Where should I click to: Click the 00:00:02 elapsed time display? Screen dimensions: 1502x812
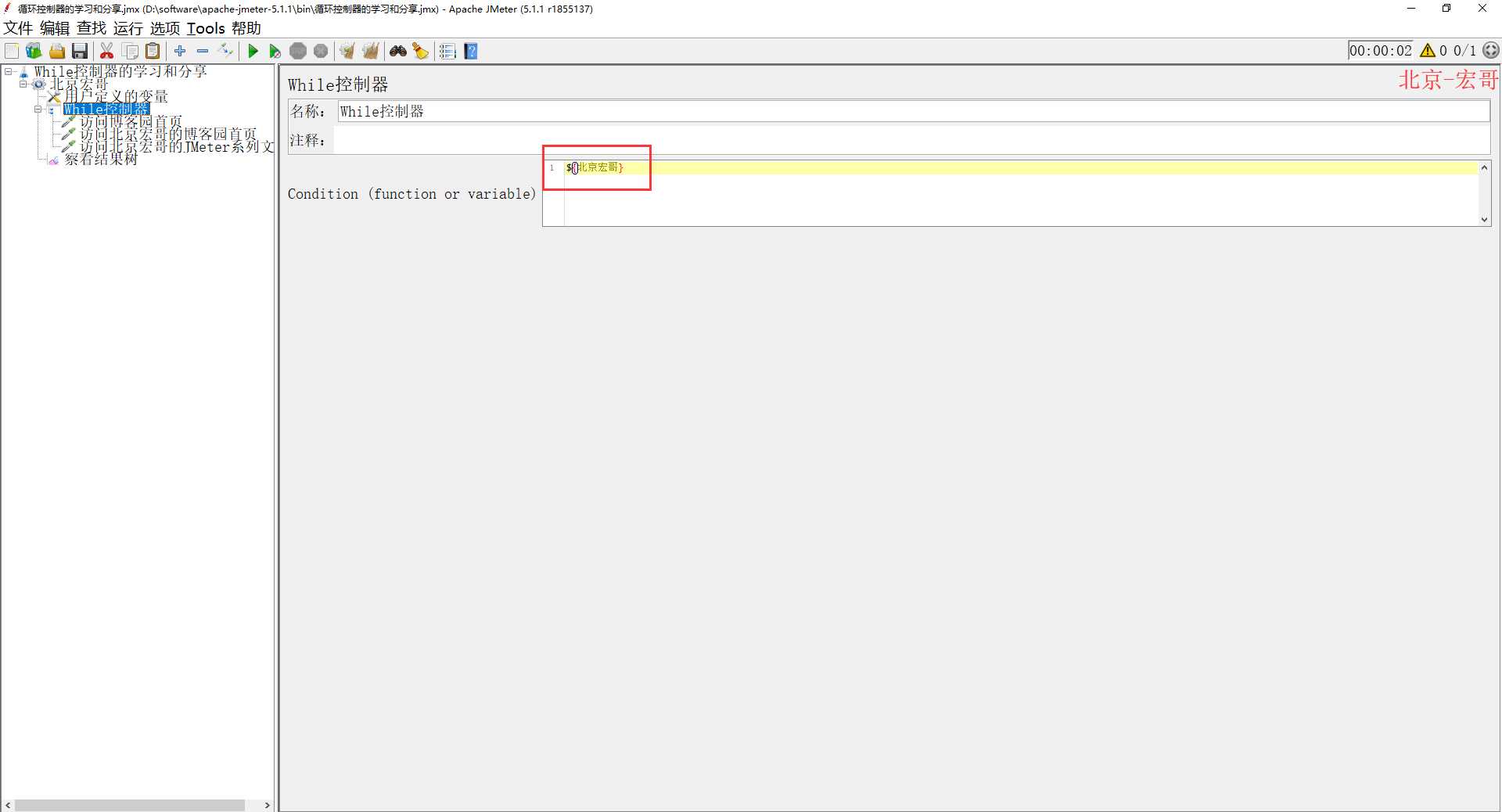coord(1381,50)
